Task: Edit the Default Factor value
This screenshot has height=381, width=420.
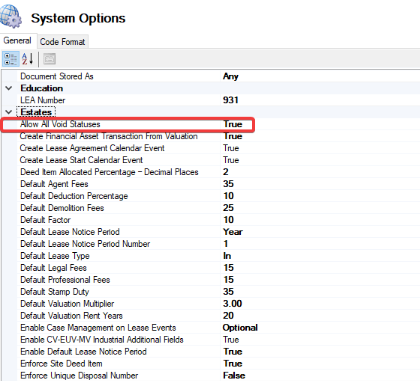Action: click(x=228, y=220)
